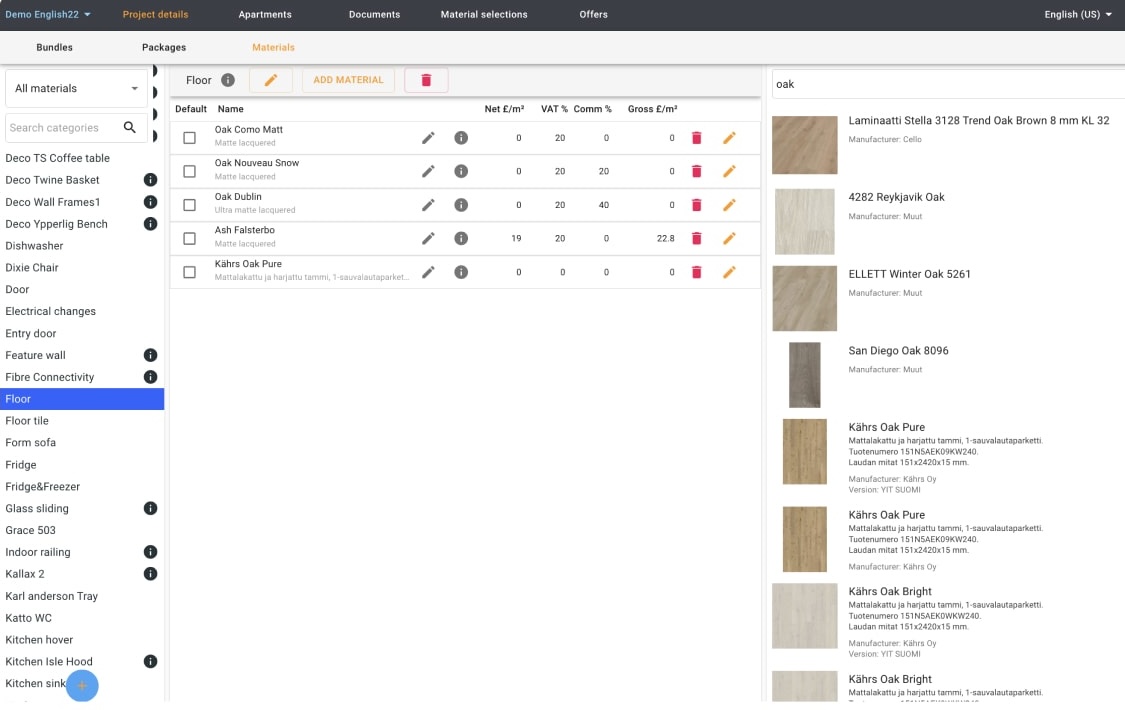Screen dimensions: 1125x710
Task: Delete Kährs Oak Pure row via red trash
Action: (x=696, y=272)
